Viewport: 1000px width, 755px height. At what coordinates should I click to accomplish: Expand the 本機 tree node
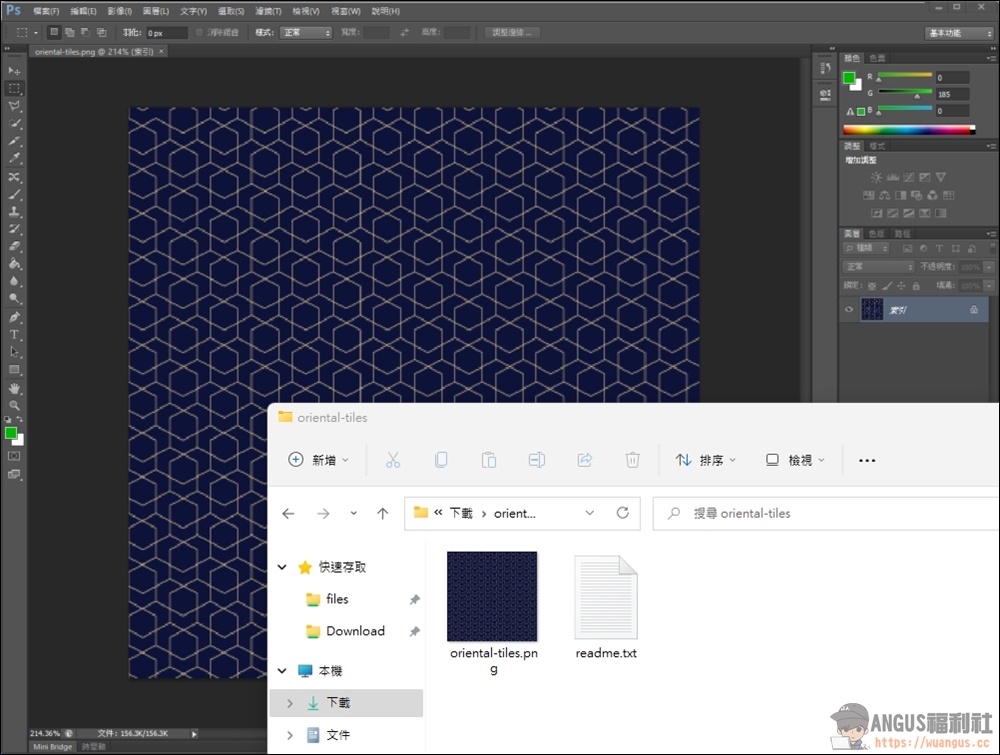(283, 671)
